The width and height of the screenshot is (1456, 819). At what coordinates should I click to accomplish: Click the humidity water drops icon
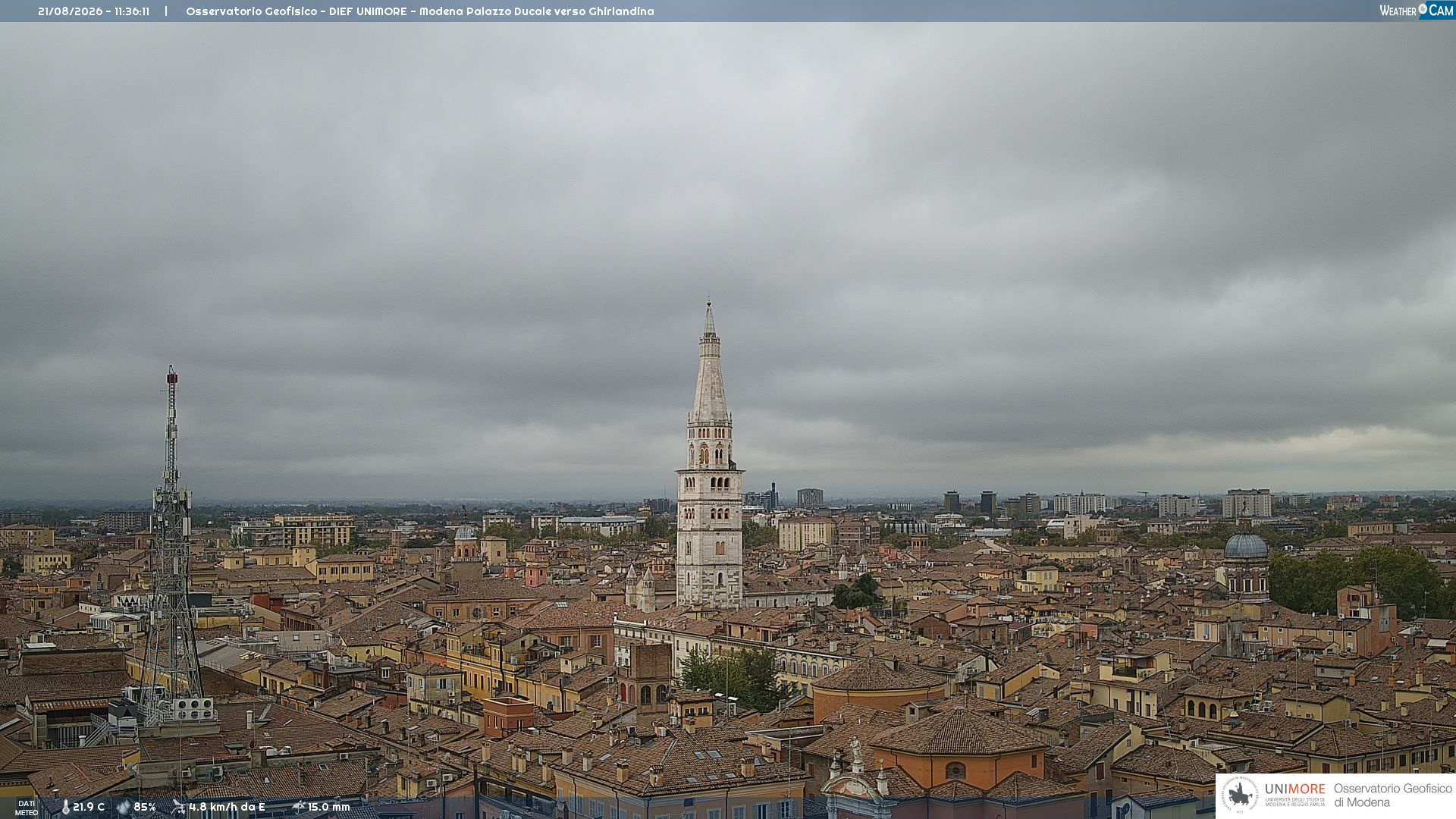pos(124,807)
